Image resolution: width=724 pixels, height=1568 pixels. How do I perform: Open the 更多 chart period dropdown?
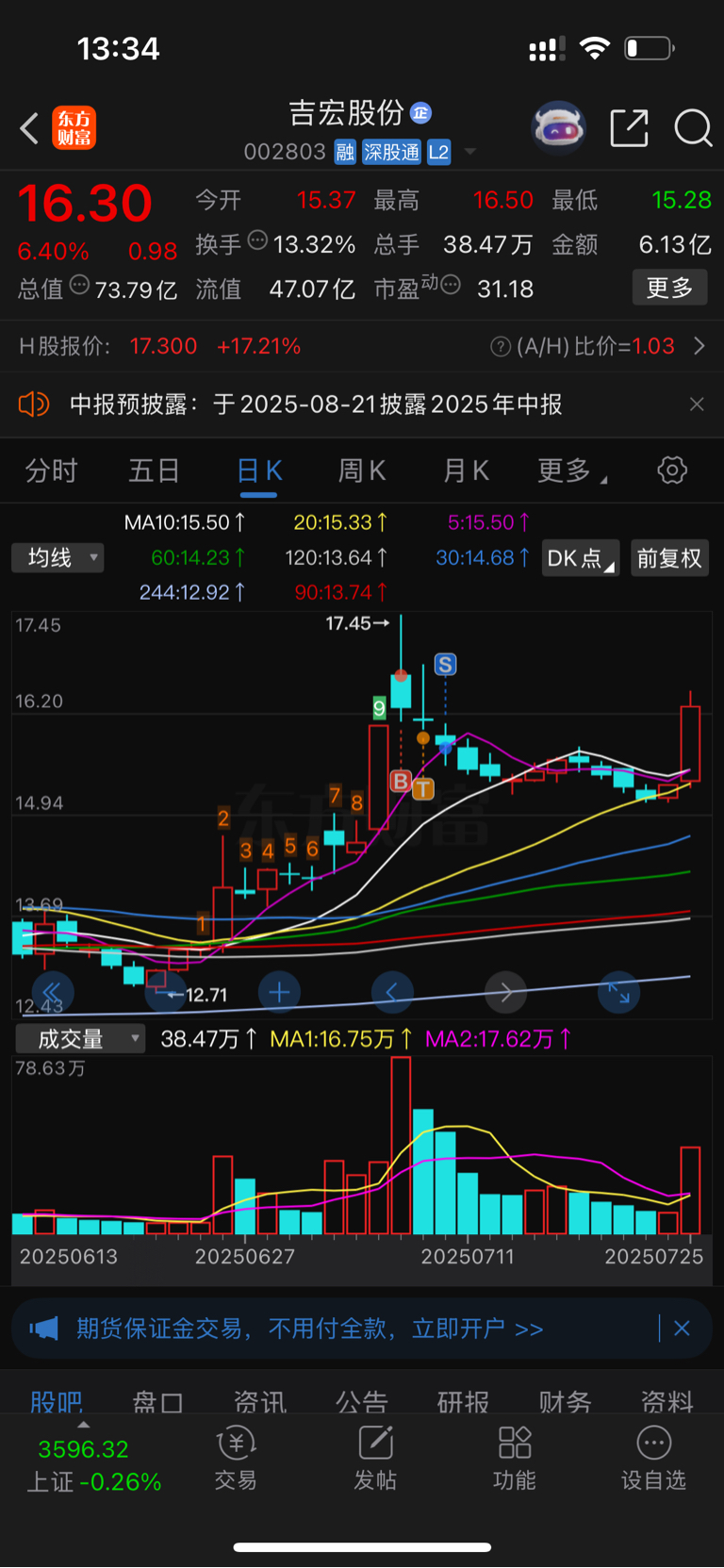coord(571,470)
